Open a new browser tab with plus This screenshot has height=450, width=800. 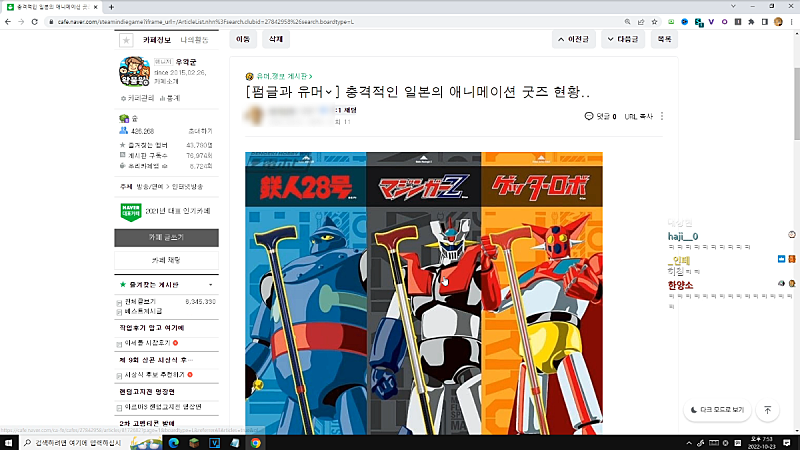tap(111, 7)
